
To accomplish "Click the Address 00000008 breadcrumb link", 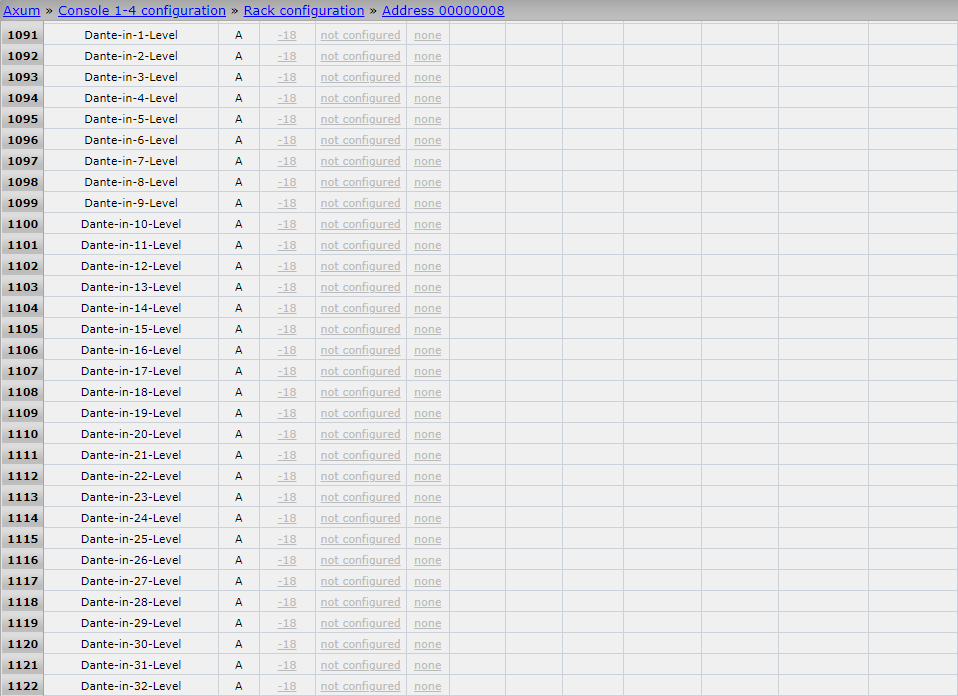I will (x=443, y=11).
